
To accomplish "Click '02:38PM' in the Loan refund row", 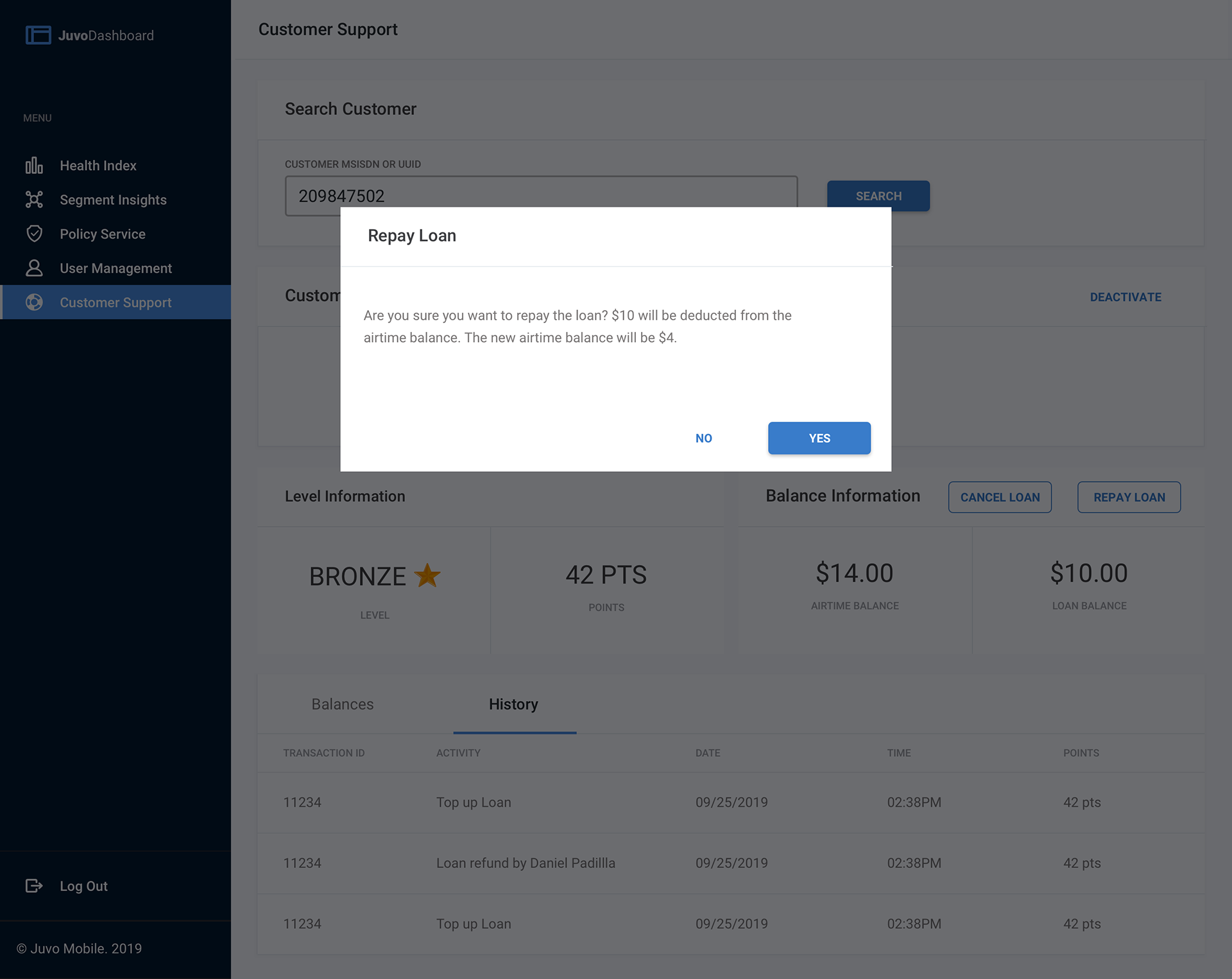I will (x=914, y=863).
